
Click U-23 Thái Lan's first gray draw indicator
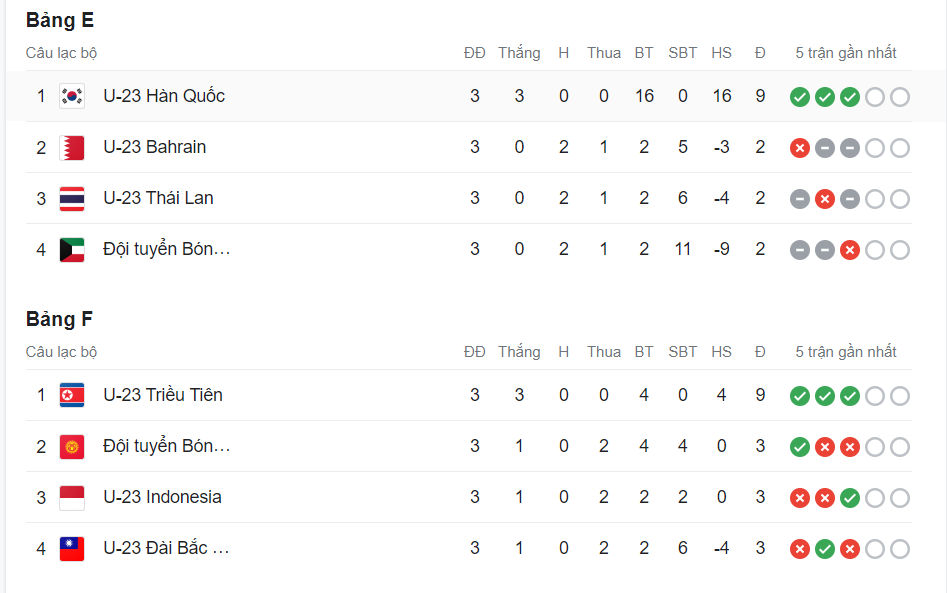tap(799, 199)
